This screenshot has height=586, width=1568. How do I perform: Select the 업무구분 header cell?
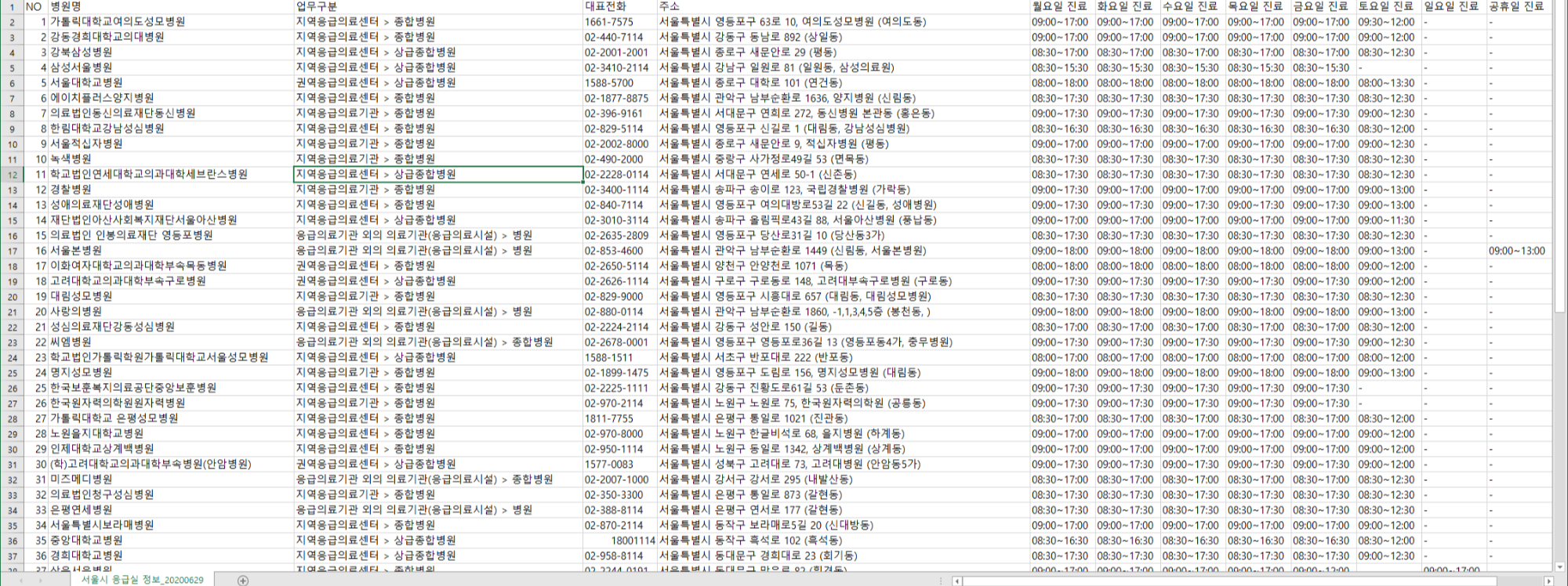point(437,6)
